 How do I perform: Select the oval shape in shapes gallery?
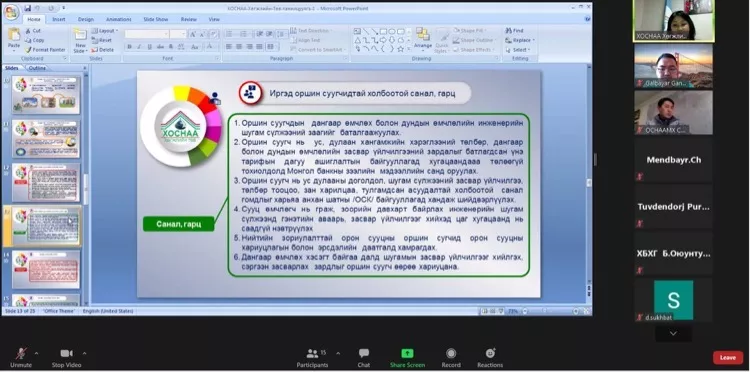pyautogui.click(x=392, y=31)
